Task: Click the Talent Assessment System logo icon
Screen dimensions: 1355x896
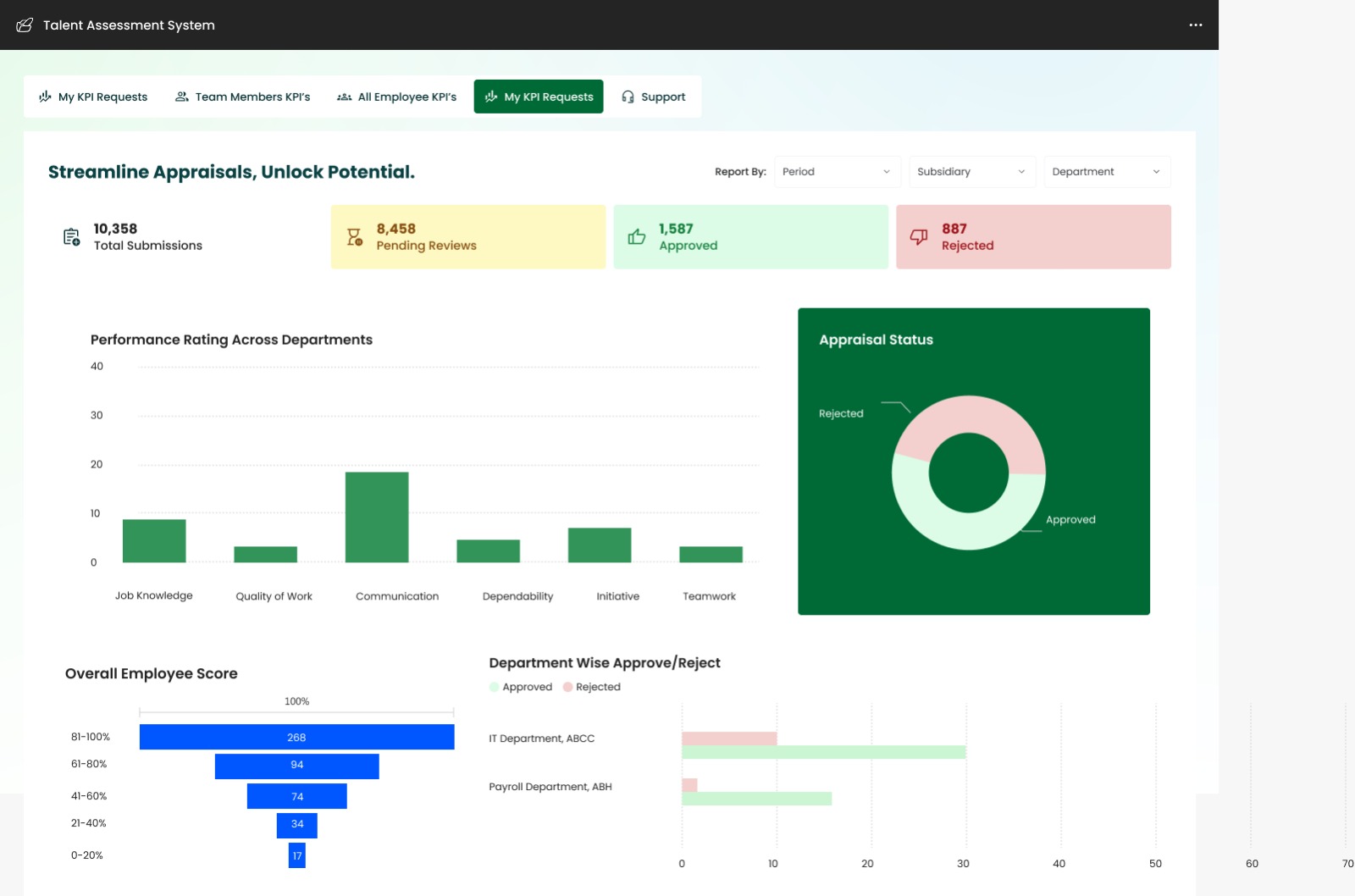Action: coord(25,25)
